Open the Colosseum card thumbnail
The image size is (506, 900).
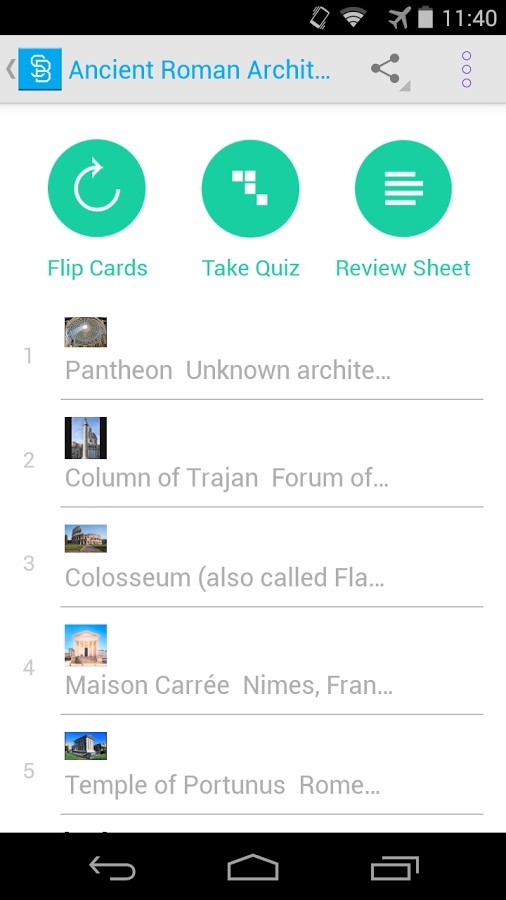tap(85, 538)
